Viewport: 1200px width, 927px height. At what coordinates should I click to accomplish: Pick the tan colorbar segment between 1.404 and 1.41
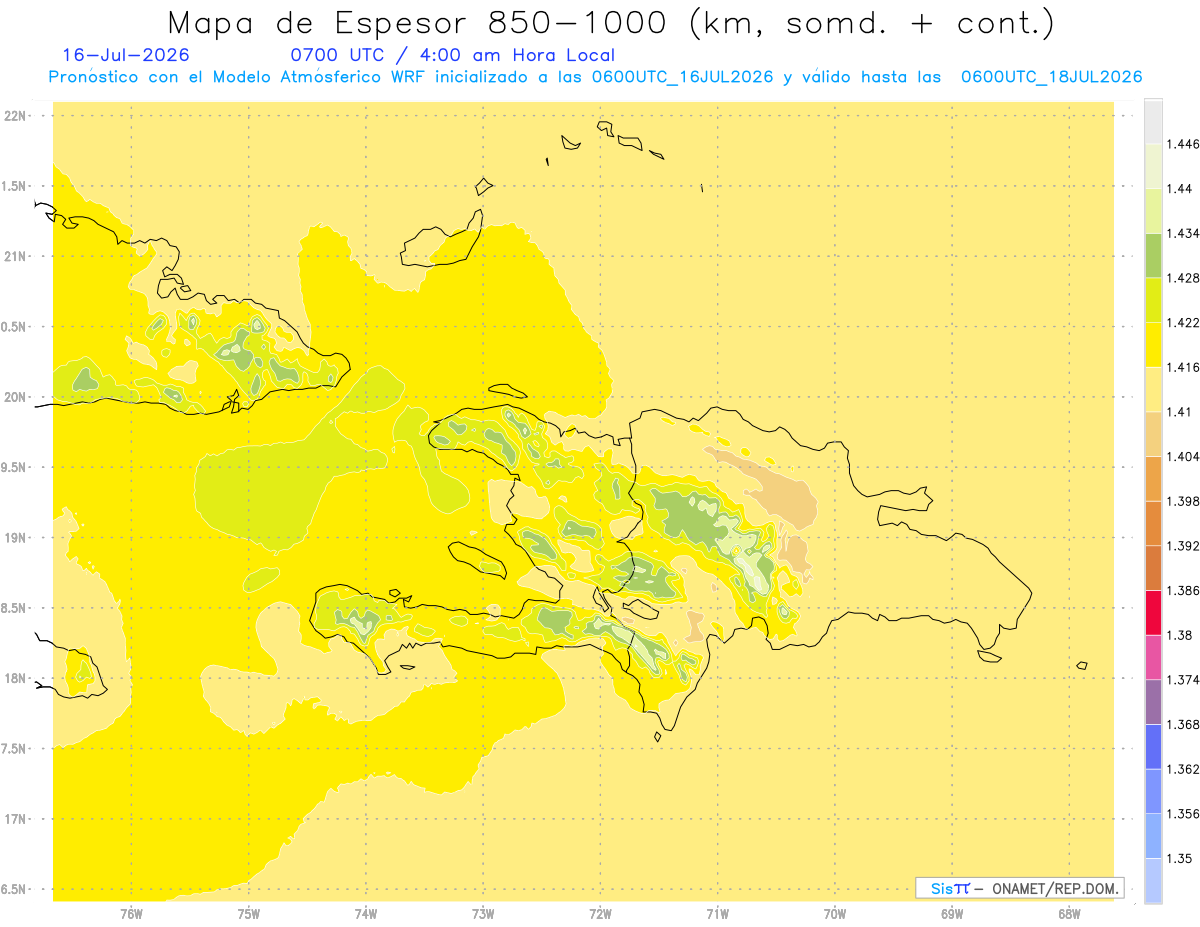[1153, 435]
